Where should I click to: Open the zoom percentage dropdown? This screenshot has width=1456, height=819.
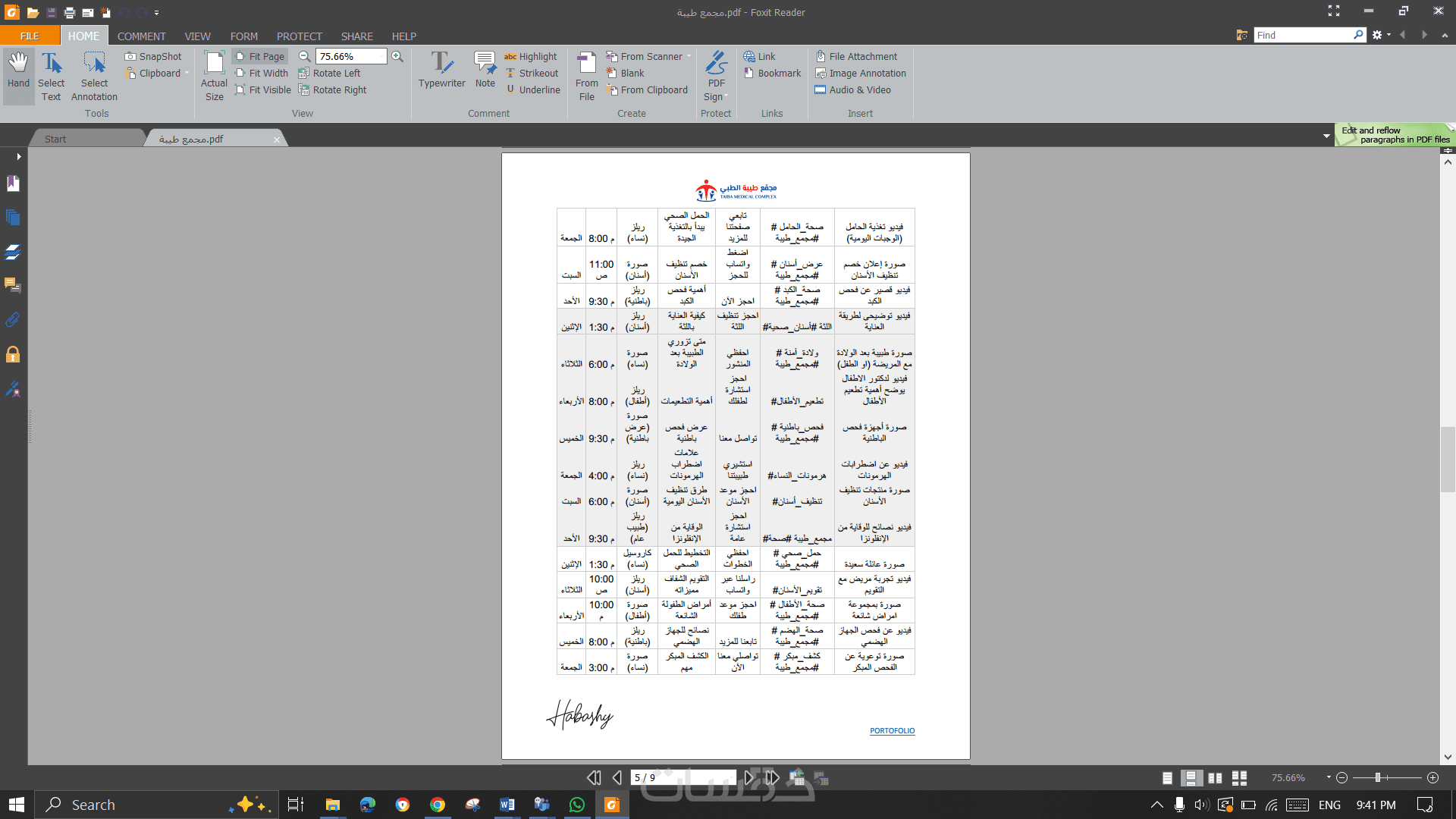pyautogui.click(x=381, y=56)
